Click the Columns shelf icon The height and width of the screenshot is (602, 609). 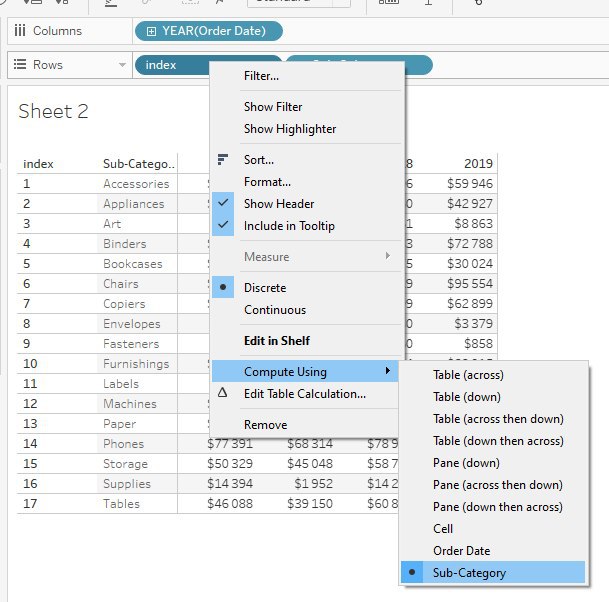tap(20, 30)
